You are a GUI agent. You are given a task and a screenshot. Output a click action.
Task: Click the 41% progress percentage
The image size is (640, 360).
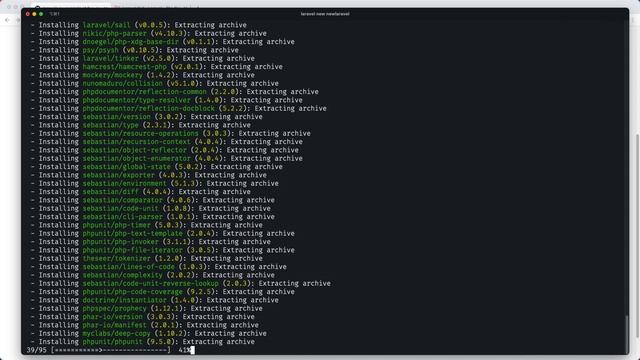[184, 350]
